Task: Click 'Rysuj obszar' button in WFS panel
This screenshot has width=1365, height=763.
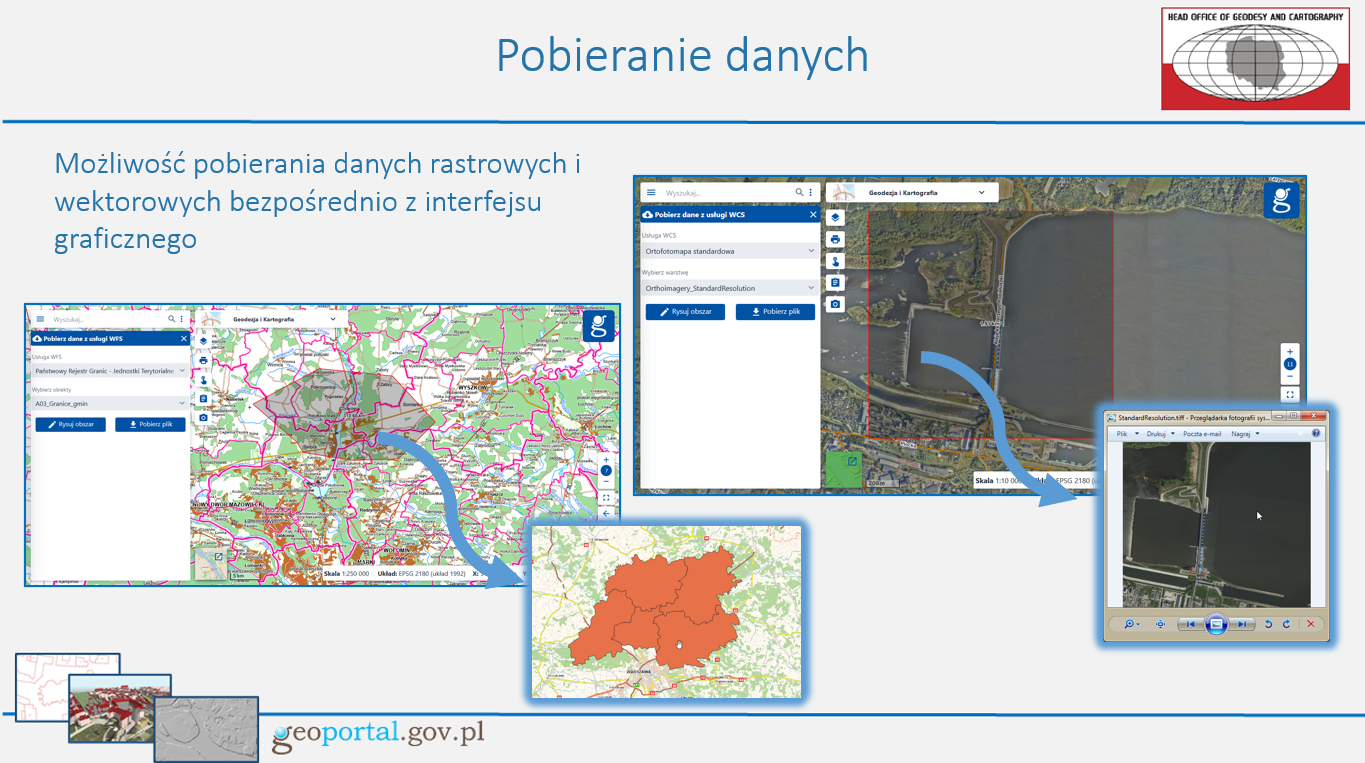Action: (x=70, y=424)
